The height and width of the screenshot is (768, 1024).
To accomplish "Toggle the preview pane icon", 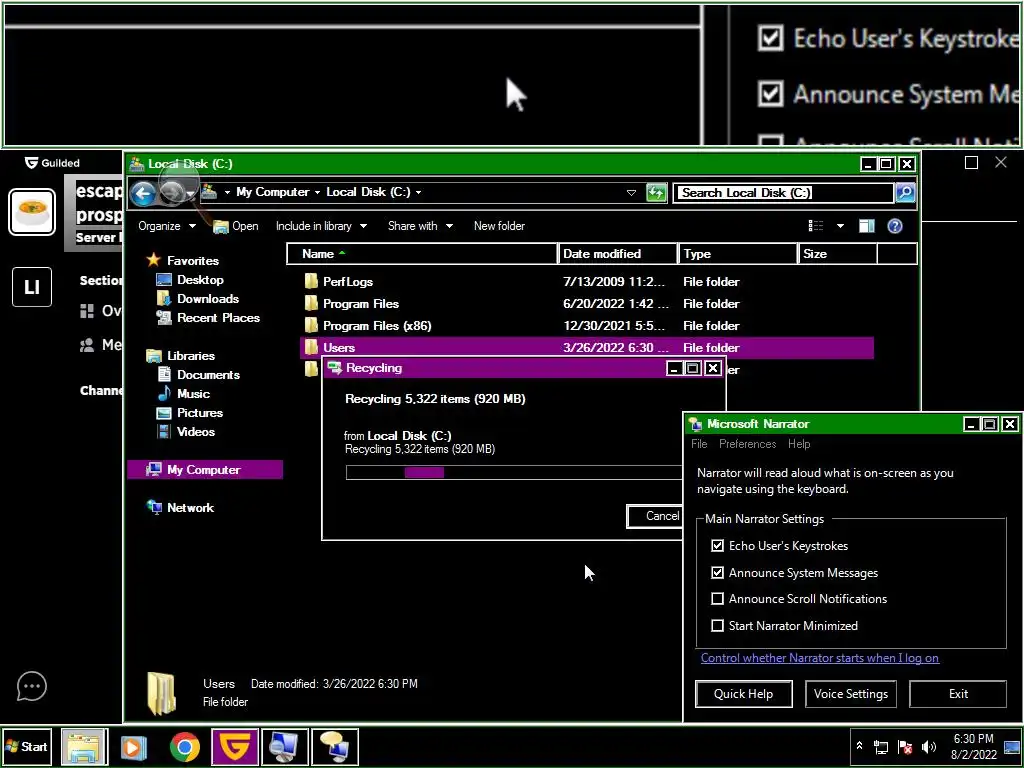I will pos(867,226).
